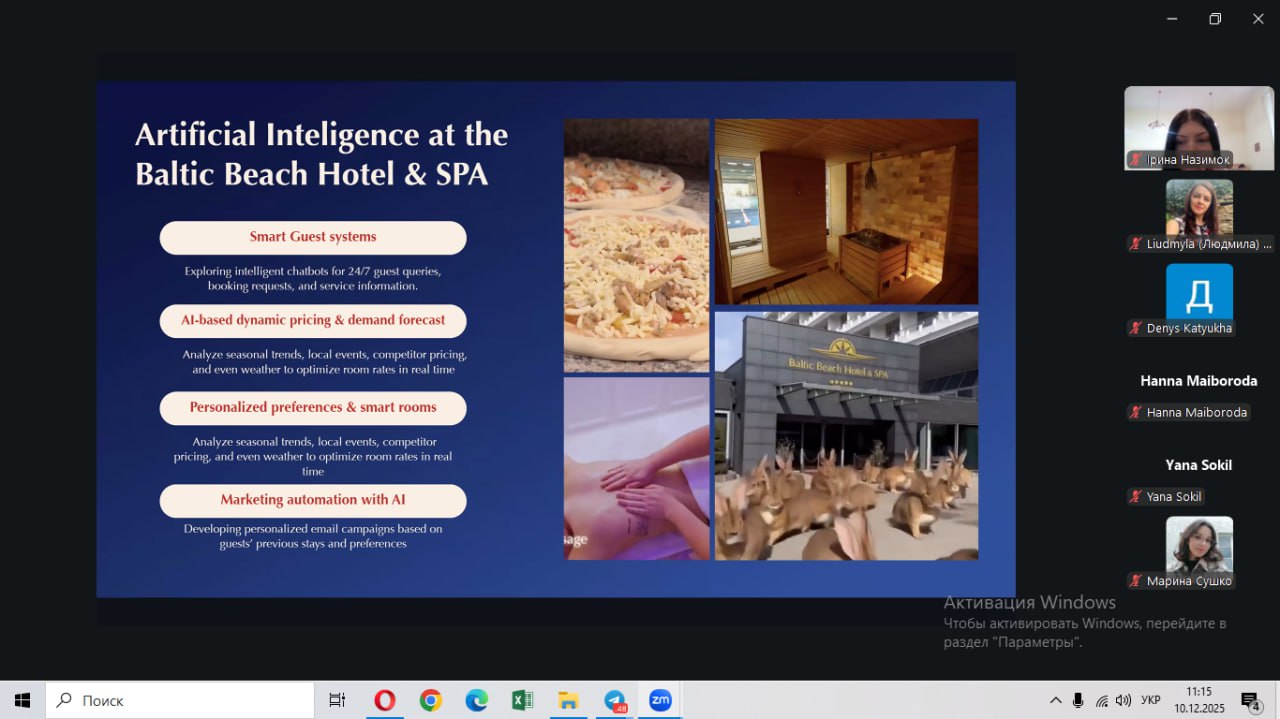
Task: Open Task View on the taskbar
Action: tap(337, 700)
